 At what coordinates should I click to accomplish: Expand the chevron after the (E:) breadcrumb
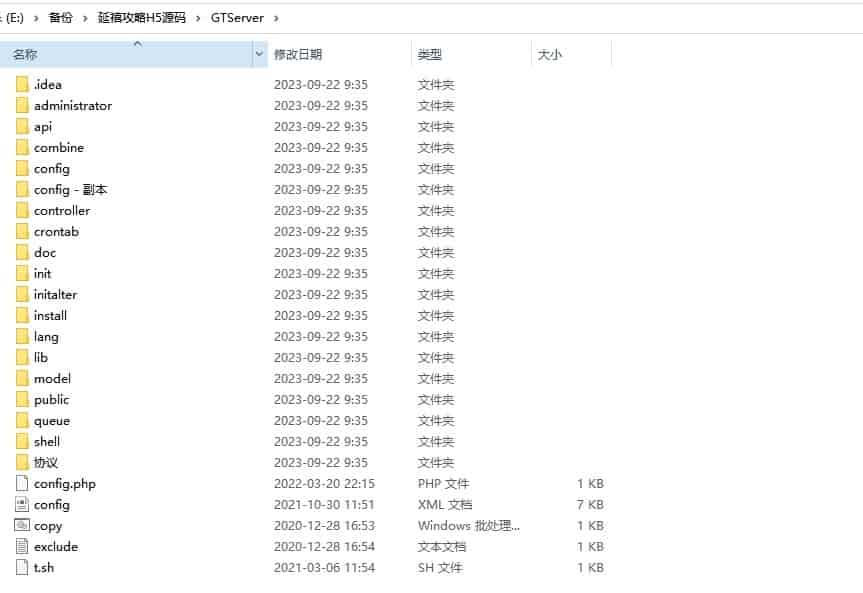36,18
